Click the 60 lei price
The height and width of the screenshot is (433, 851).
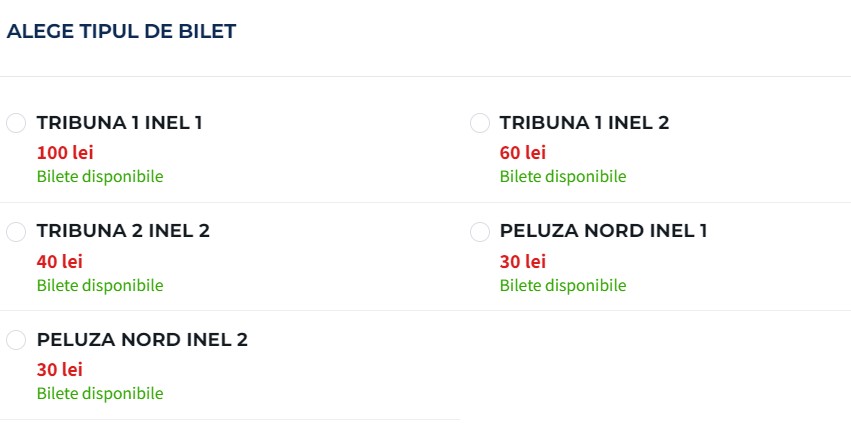pos(523,153)
